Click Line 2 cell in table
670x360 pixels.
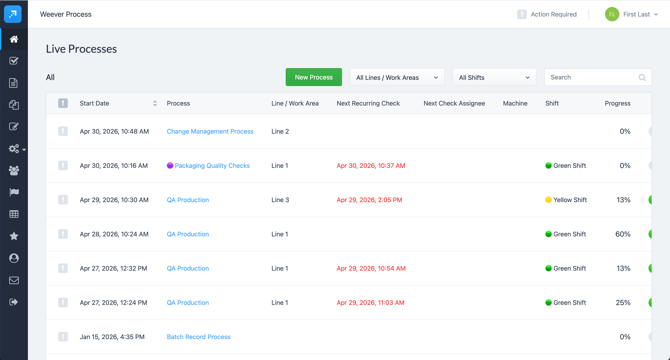tap(280, 132)
